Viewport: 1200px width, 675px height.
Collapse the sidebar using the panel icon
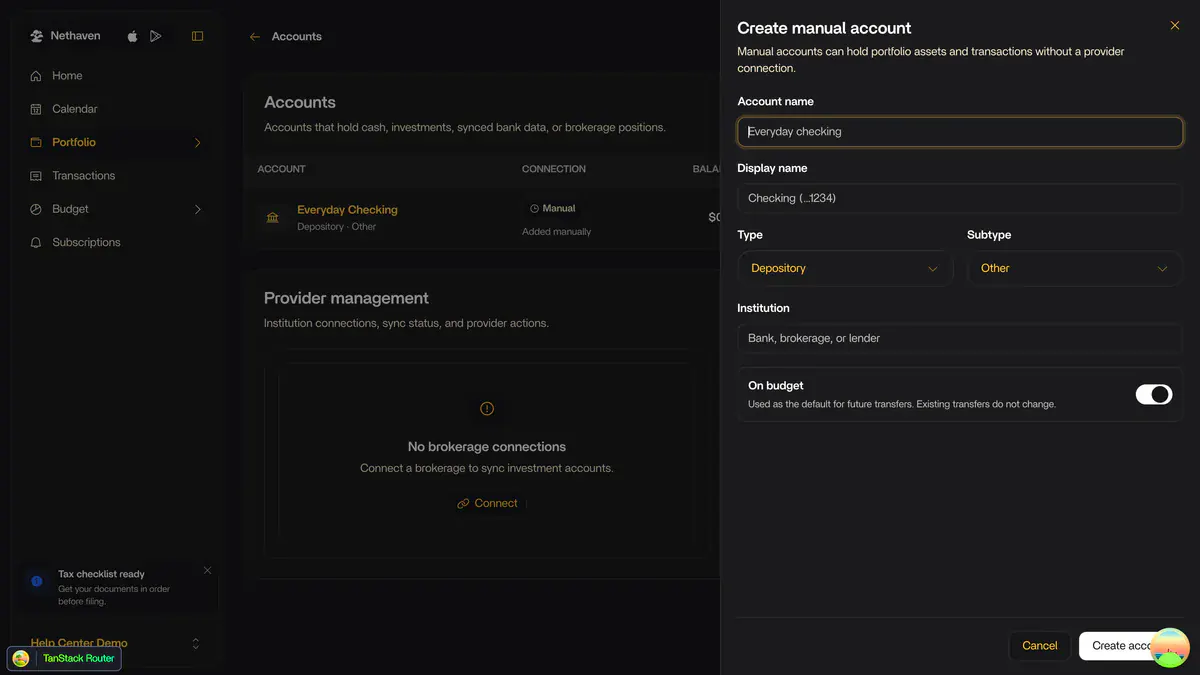pyautogui.click(x=197, y=36)
